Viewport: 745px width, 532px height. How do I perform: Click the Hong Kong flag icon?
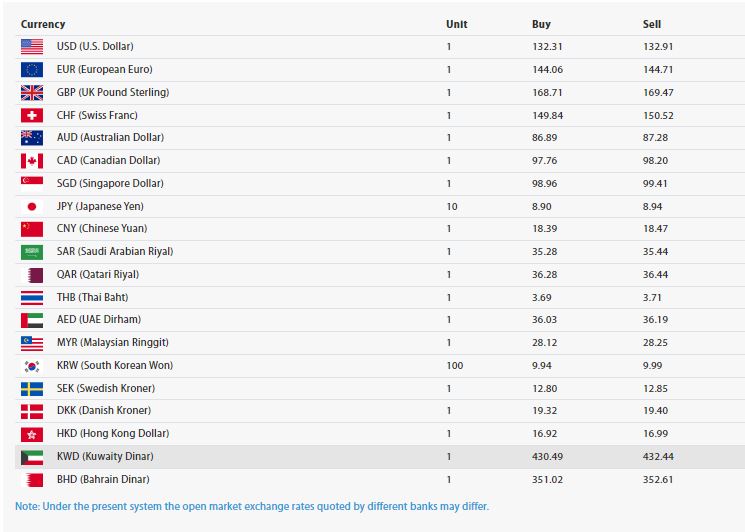(32, 434)
